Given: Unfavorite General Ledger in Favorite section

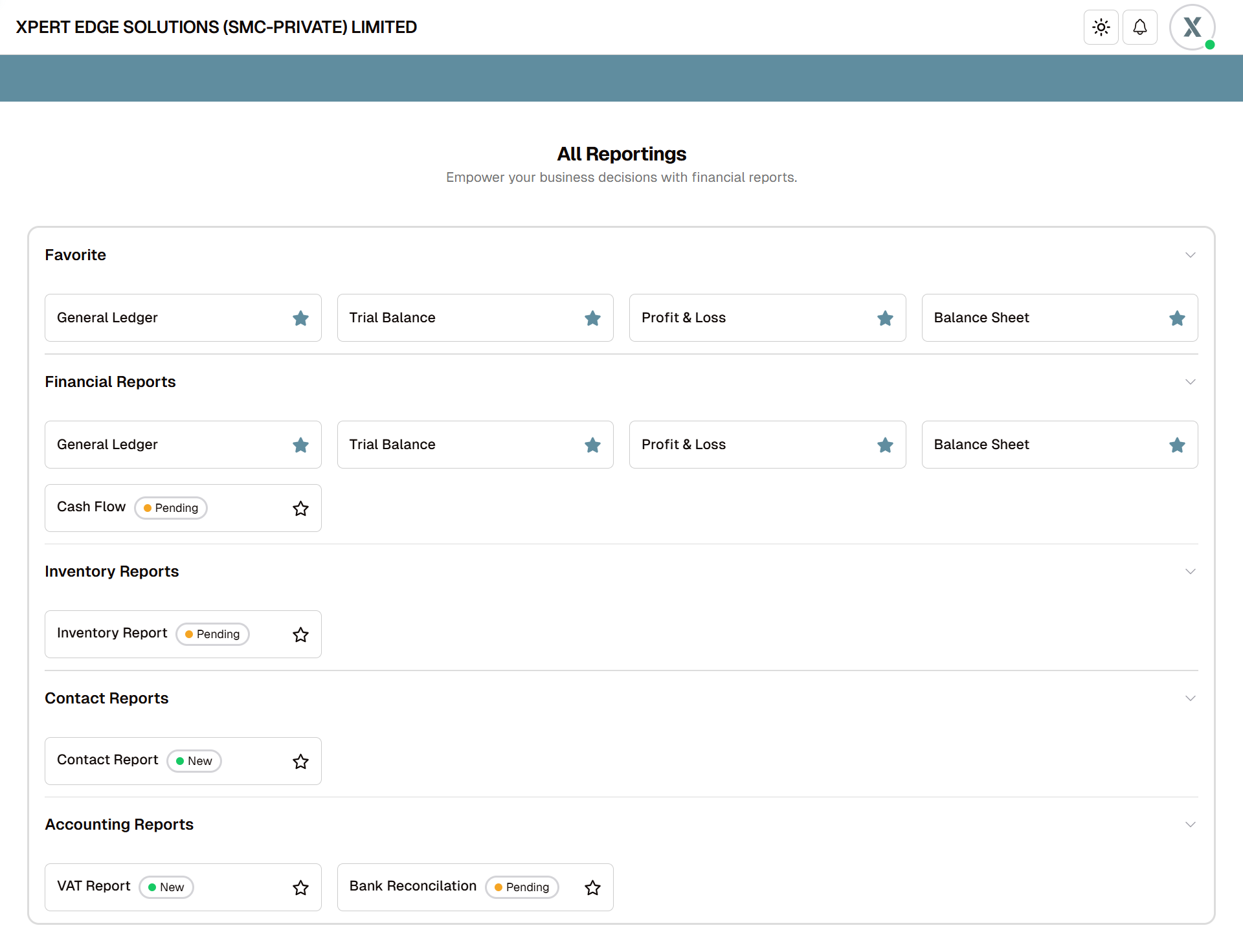Looking at the screenshot, I should pyautogui.click(x=300, y=318).
